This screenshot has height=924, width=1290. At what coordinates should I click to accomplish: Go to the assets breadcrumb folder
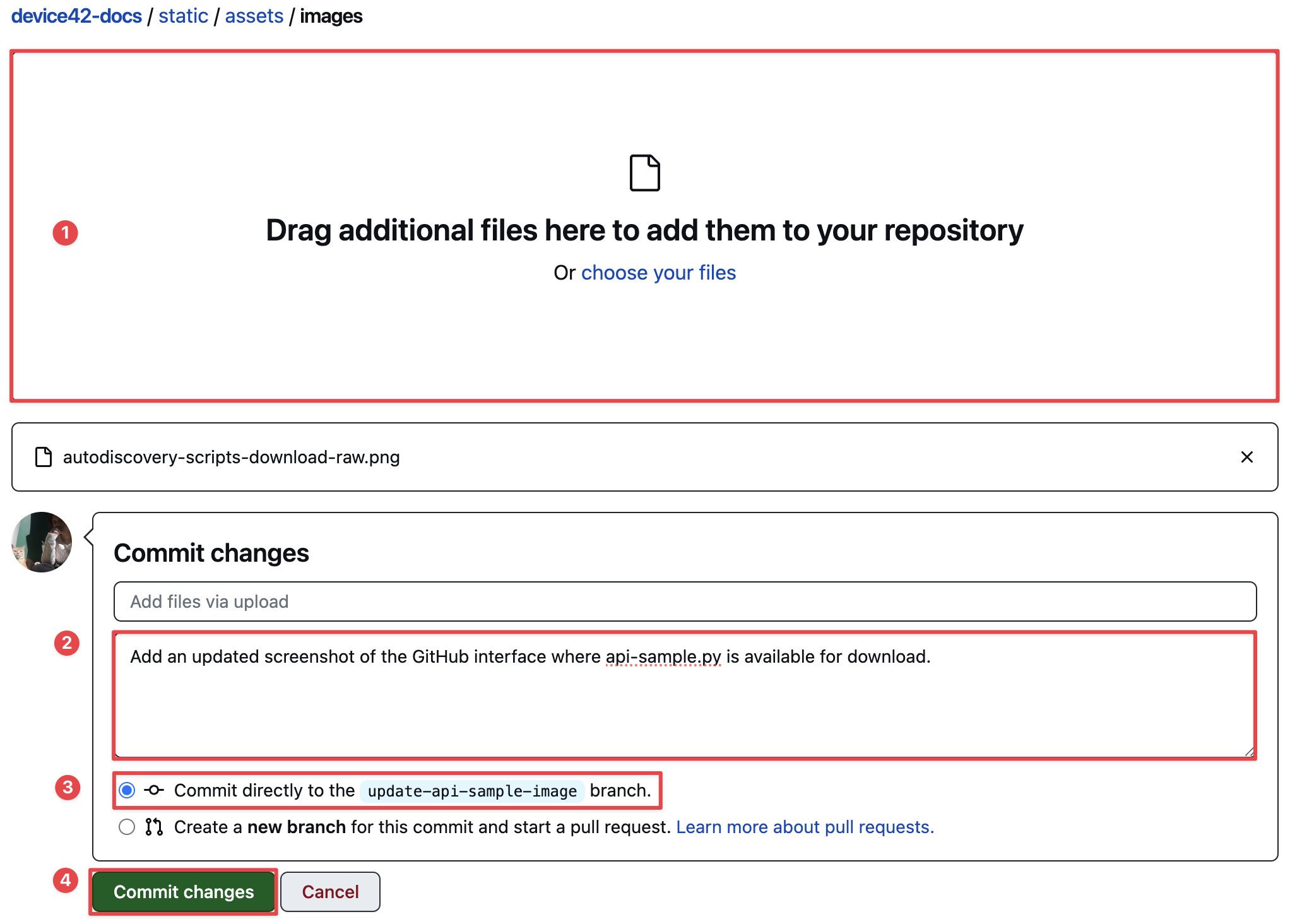pyautogui.click(x=254, y=16)
